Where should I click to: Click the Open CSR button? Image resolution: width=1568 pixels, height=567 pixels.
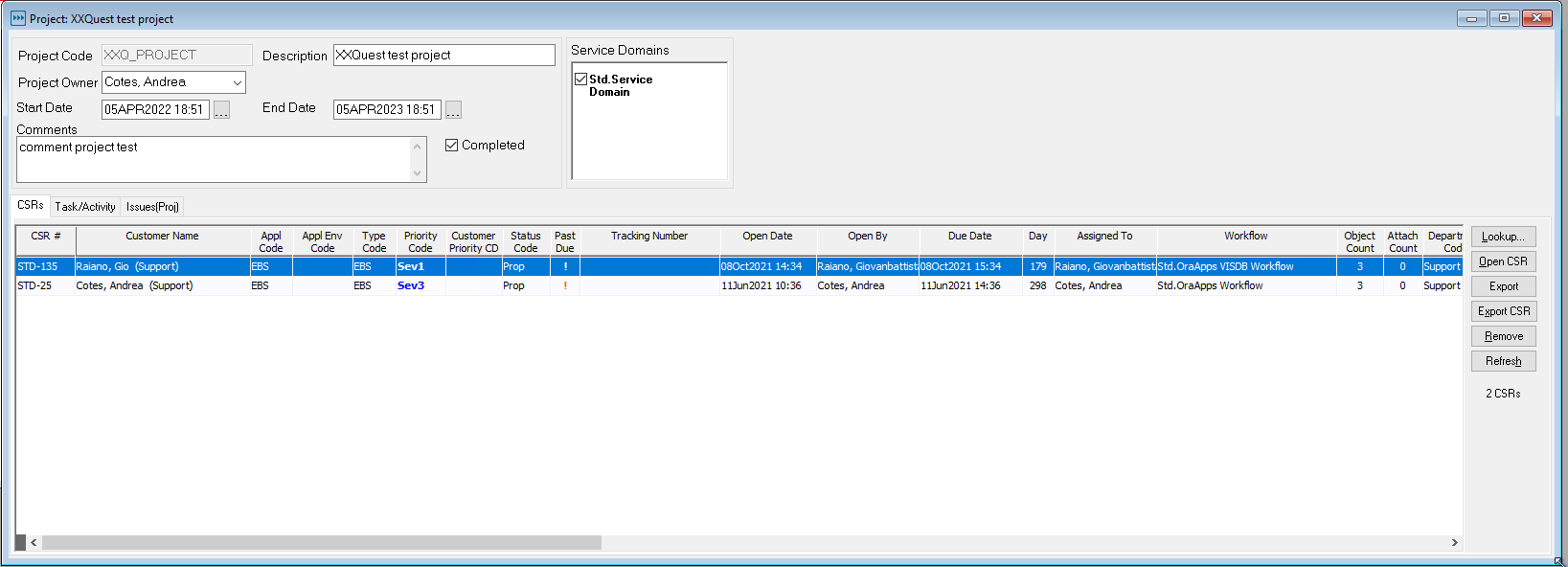click(x=1504, y=261)
